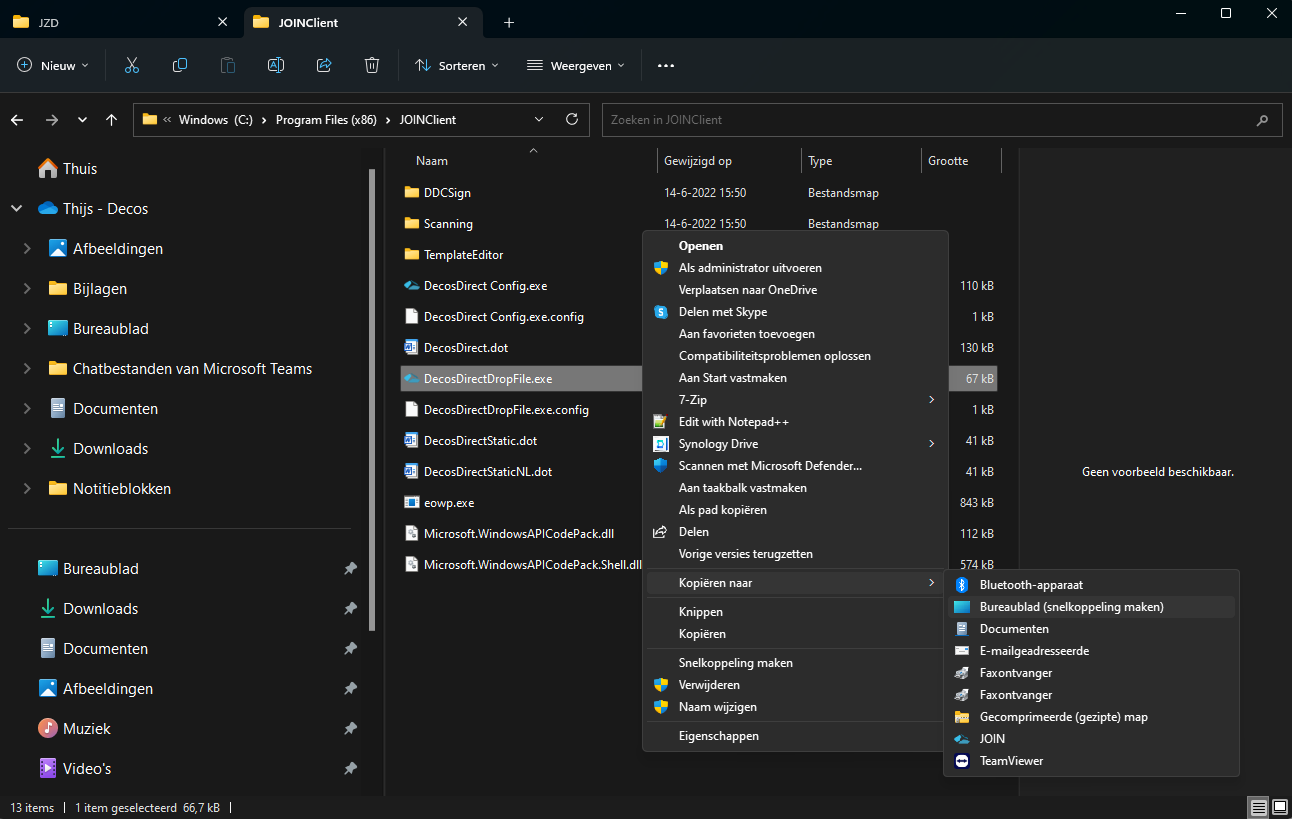Click the Share icon in toolbar
The image size is (1292, 819).
point(324,65)
